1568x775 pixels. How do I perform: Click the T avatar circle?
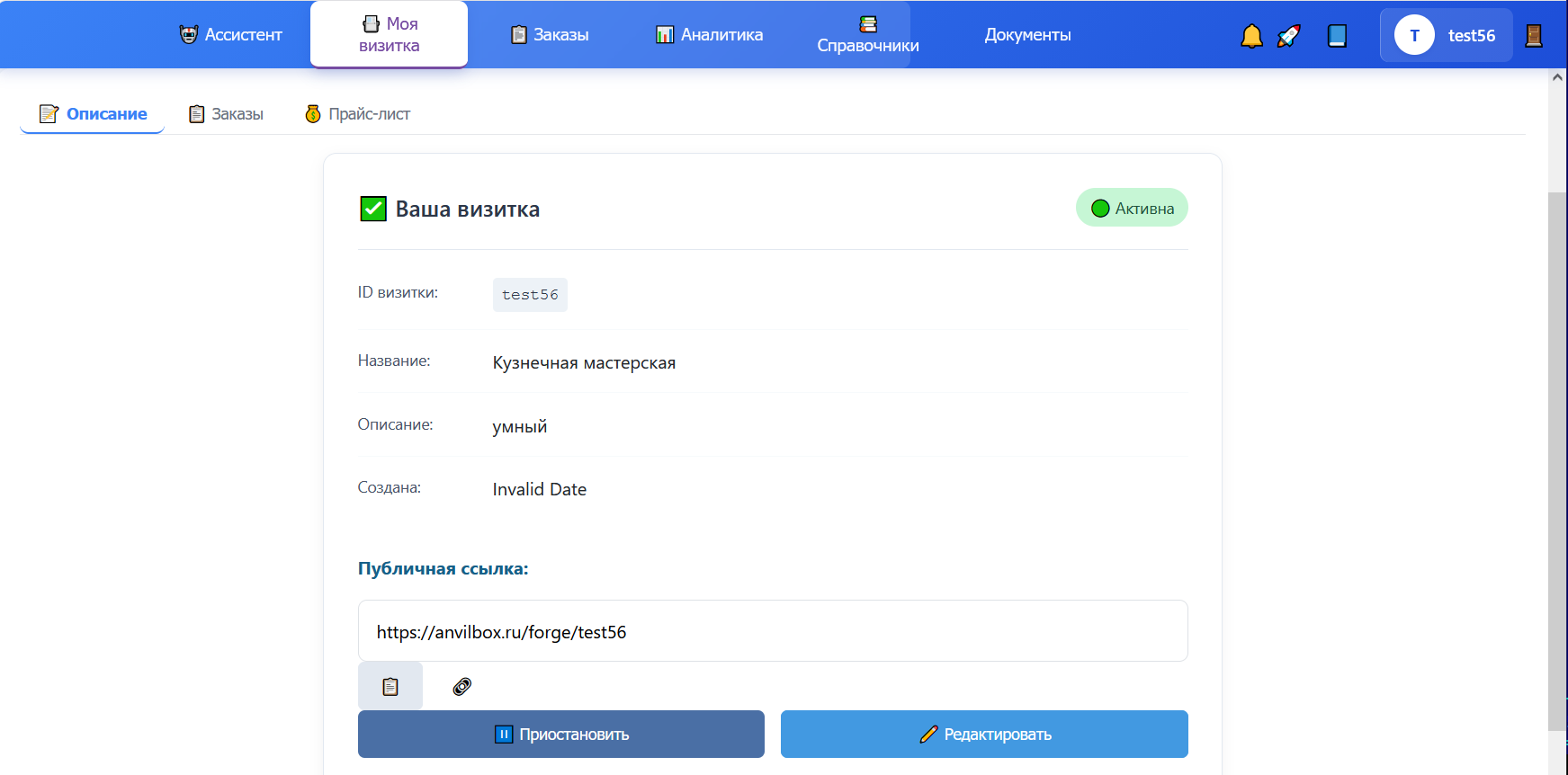click(1414, 35)
